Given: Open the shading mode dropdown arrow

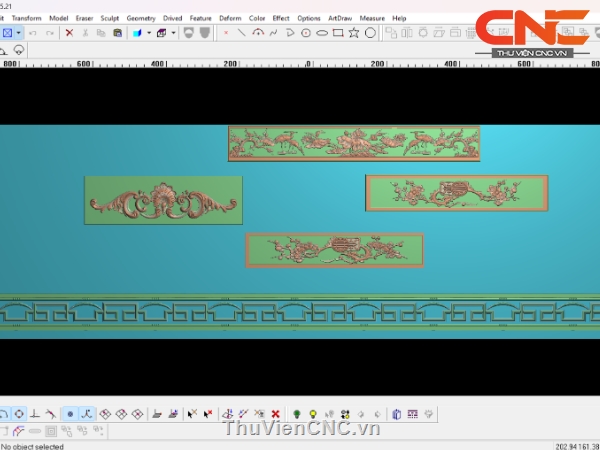Looking at the screenshot, I should [173, 33].
